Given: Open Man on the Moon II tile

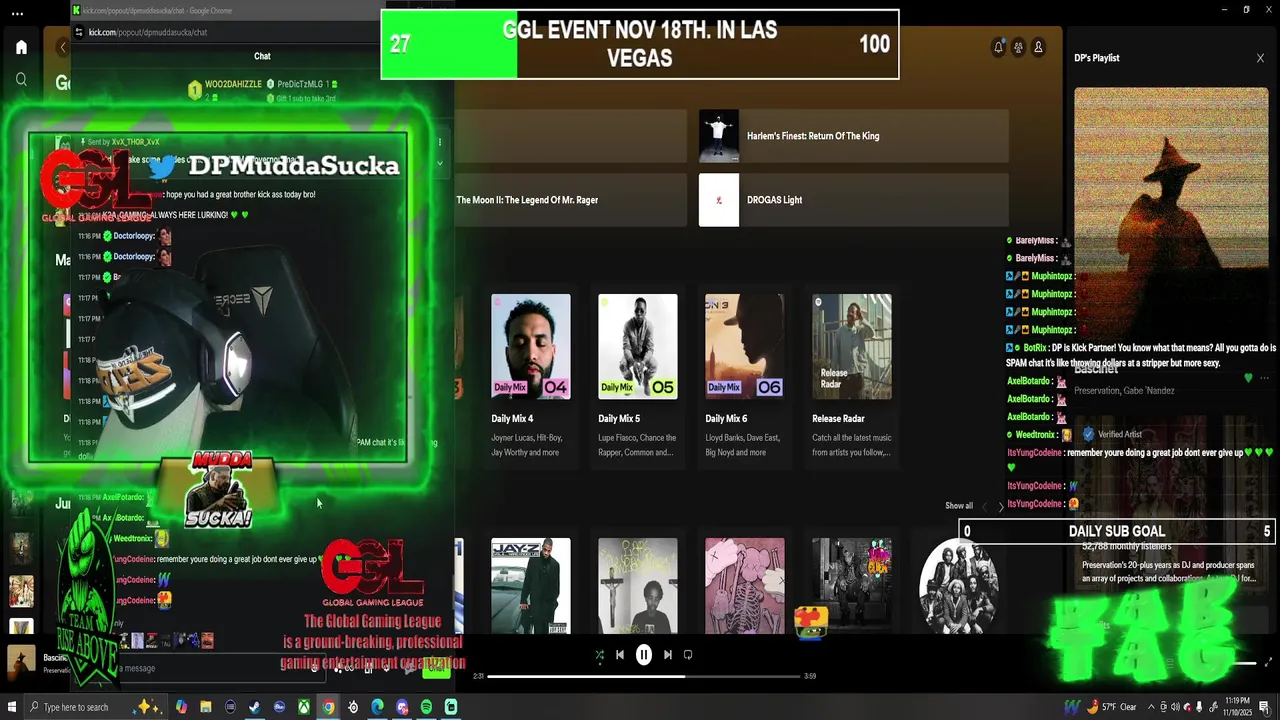Looking at the screenshot, I should pos(571,200).
